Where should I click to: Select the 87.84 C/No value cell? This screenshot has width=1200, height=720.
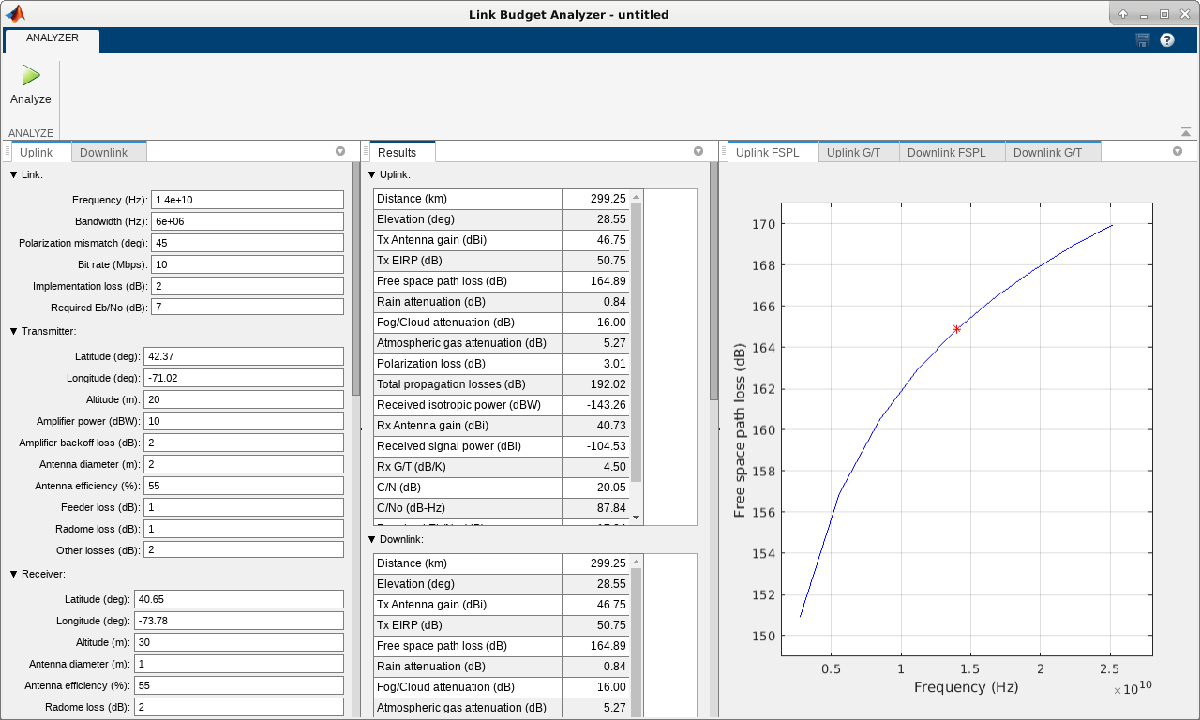pyautogui.click(x=597, y=507)
